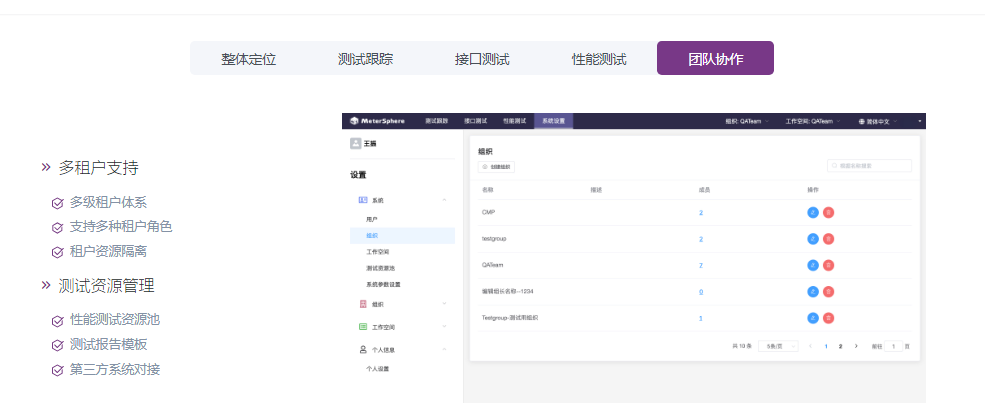This screenshot has width=985, height=403.
Task: Click the MeterSphere logo icon
Action: click(354, 121)
